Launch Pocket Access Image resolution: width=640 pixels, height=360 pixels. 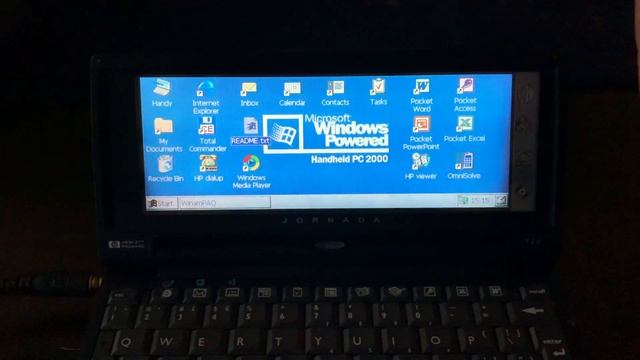coord(465,95)
